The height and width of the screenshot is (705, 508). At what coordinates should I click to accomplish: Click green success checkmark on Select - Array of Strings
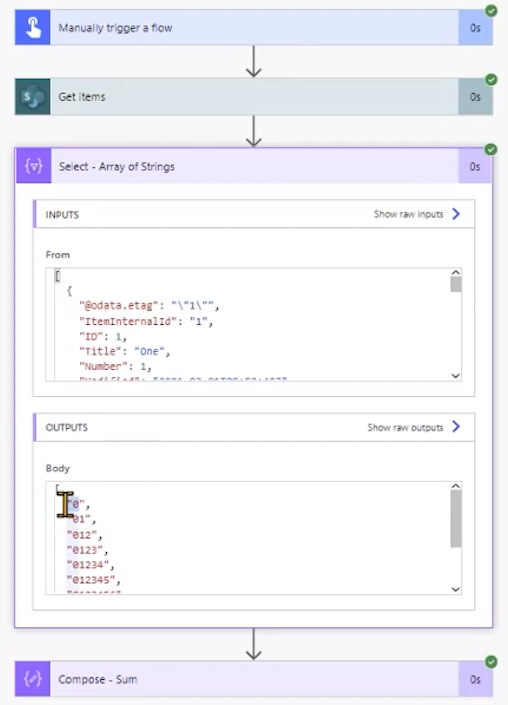click(491, 149)
